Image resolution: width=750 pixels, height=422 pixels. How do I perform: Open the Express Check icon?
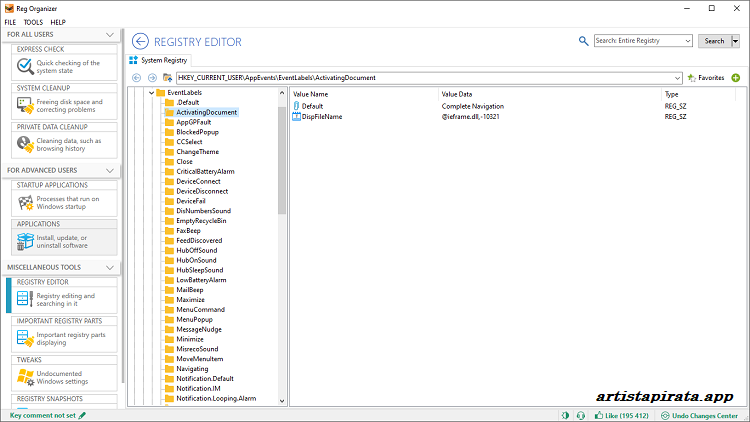click(x=25, y=67)
